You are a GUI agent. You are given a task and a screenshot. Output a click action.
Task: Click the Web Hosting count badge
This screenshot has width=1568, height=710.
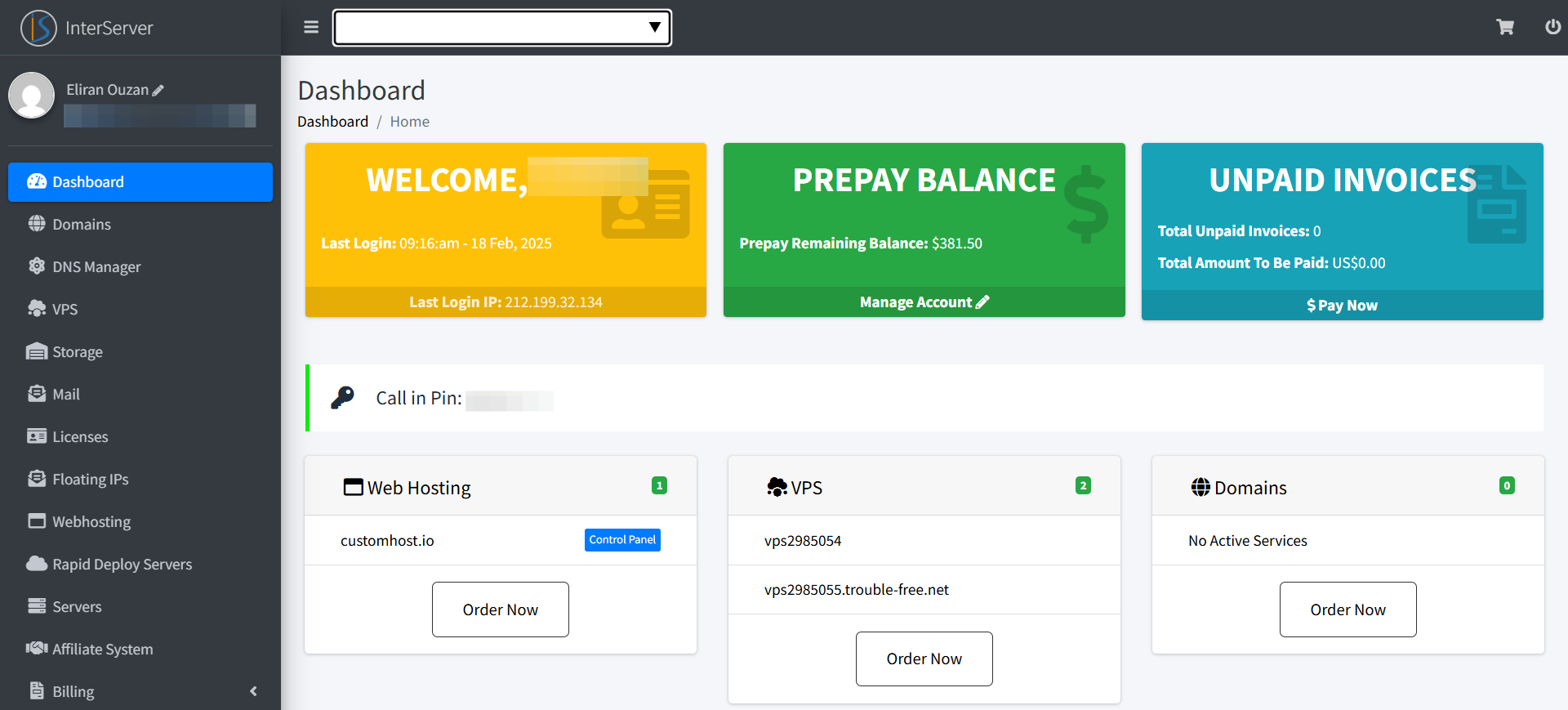coord(659,485)
